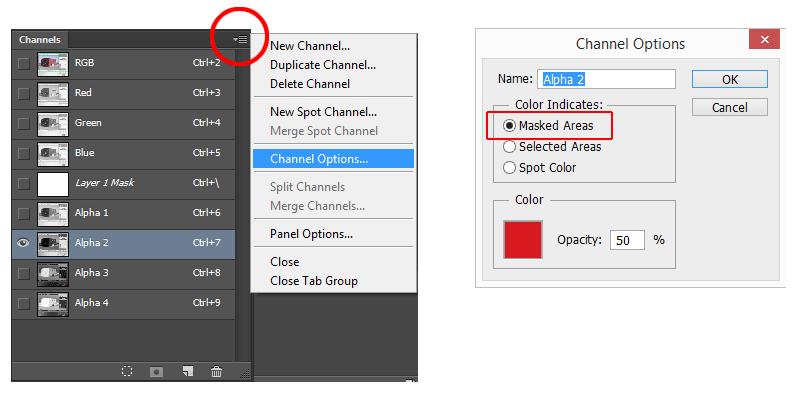Cancel the Channel Options dialog
The image size is (794, 396).
[x=730, y=107]
